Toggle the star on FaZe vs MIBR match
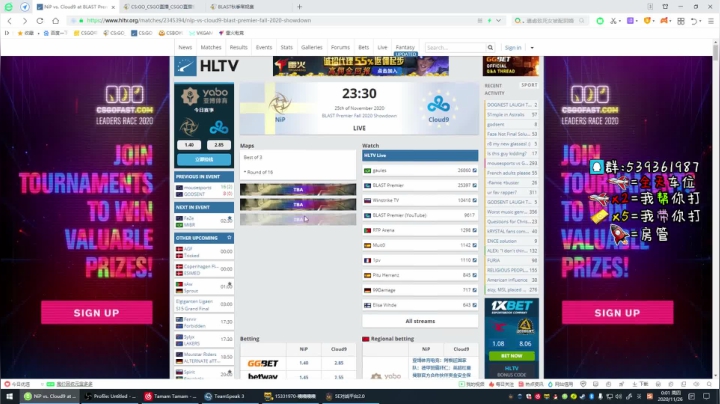720x404 pixels. [x=229, y=218]
